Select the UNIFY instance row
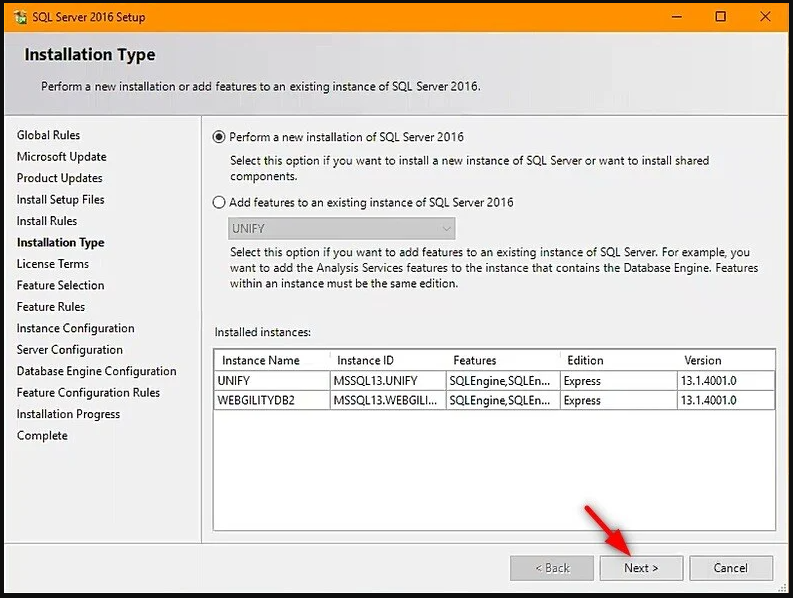Viewport: 793px width, 598px height. click(x=270, y=381)
